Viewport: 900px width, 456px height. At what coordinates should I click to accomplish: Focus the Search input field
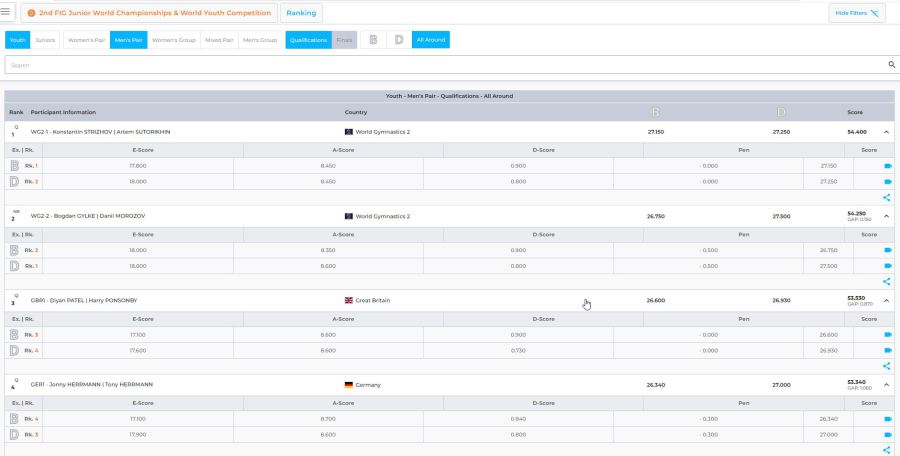pyautogui.click(x=445, y=65)
